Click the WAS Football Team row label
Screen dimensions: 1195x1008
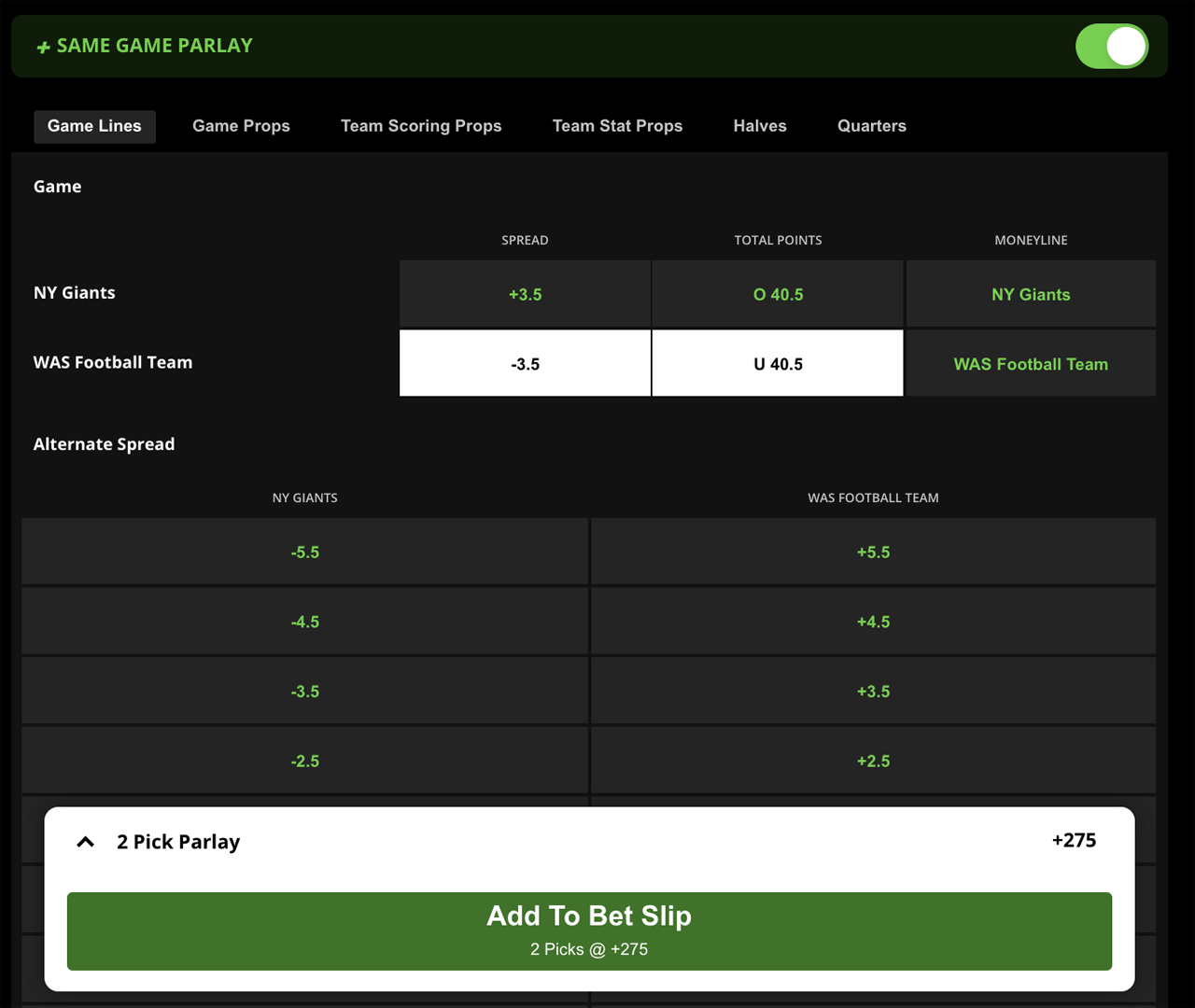click(x=113, y=362)
